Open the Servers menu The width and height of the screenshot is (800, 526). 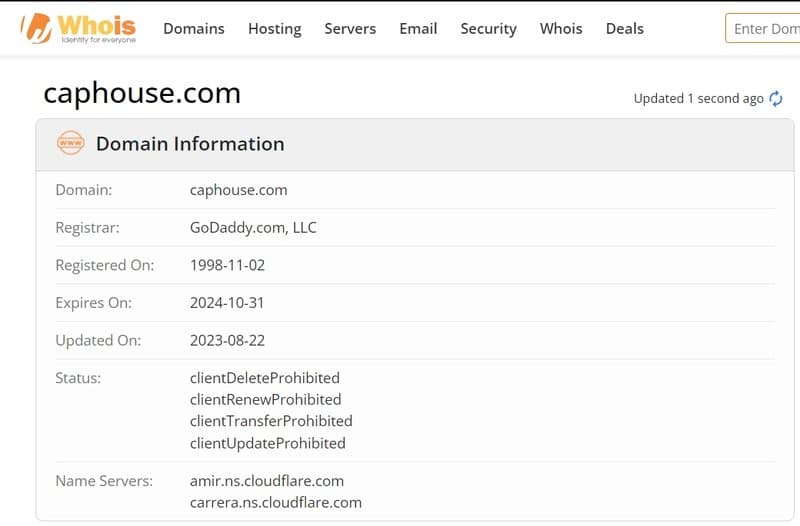pos(350,29)
